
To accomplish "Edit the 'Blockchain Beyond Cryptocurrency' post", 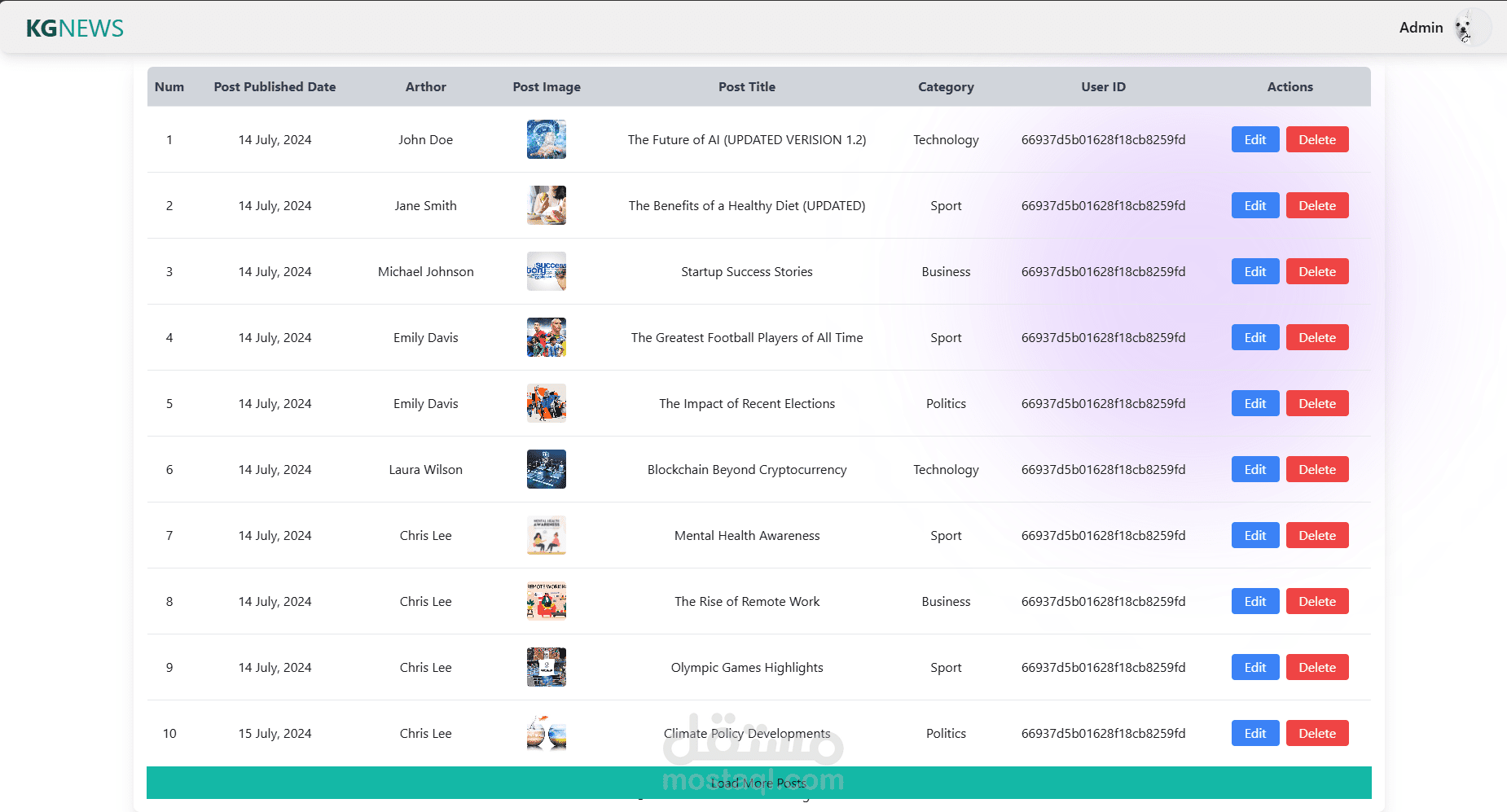I will [x=1255, y=469].
